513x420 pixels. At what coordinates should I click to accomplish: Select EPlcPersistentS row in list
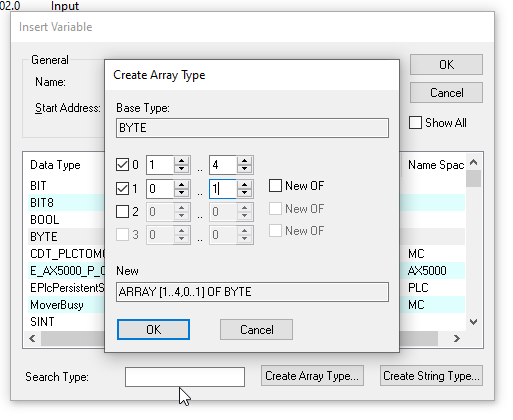(x=67, y=288)
